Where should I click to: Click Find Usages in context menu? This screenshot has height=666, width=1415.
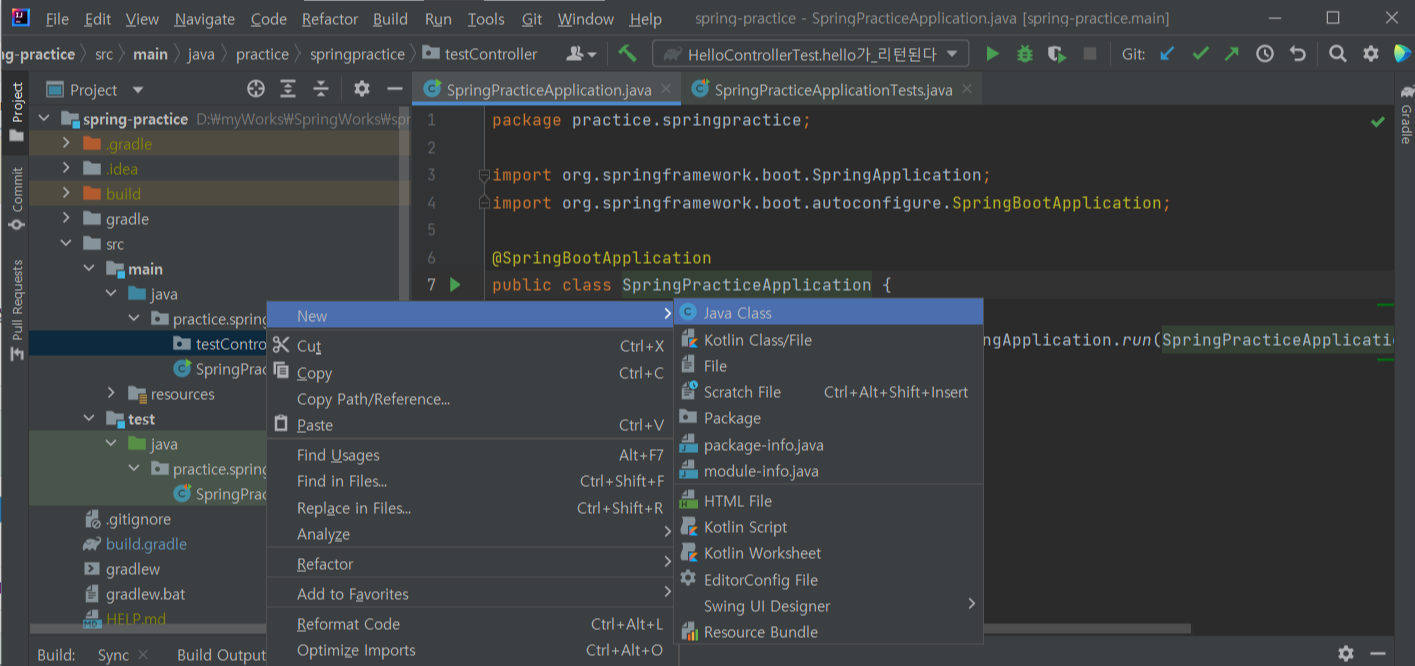[x=470, y=455]
